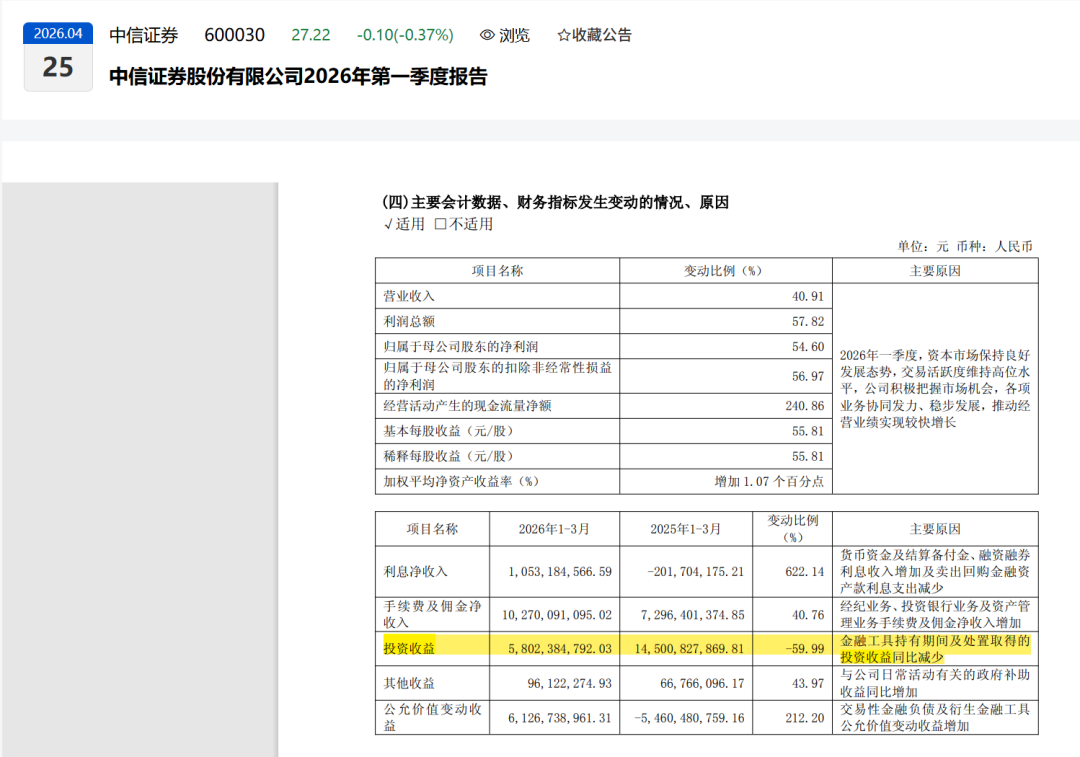Click the amount -201,704,175.21

[696, 572]
